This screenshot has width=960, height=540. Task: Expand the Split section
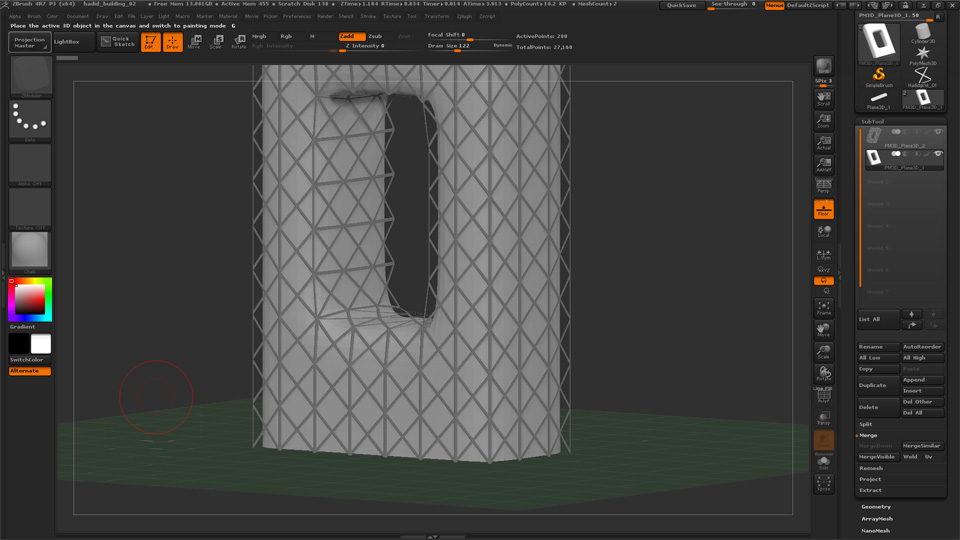tap(865, 424)
